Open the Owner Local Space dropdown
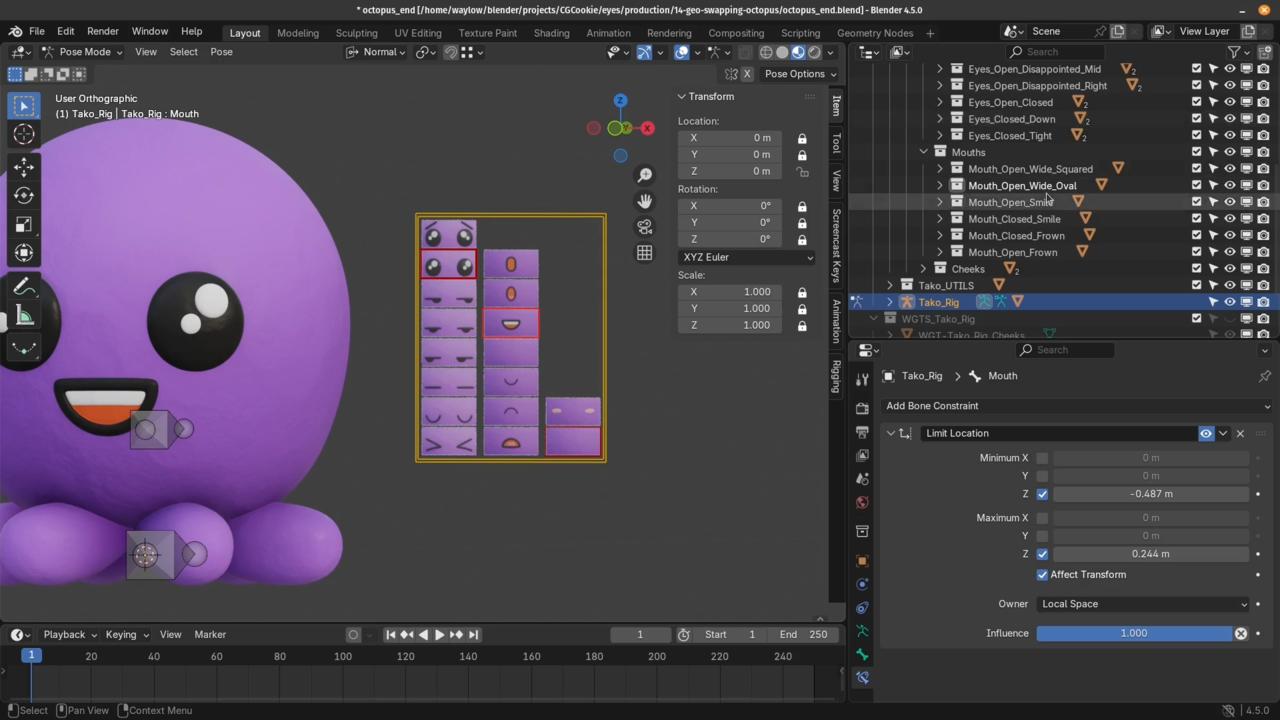 click(1143, 604)
